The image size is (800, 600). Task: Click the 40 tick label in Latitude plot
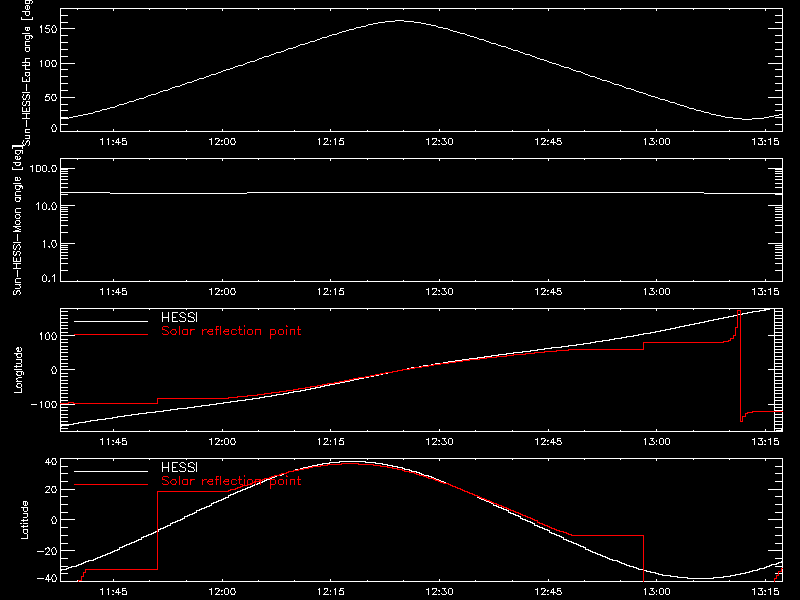(x=52, y=462)
